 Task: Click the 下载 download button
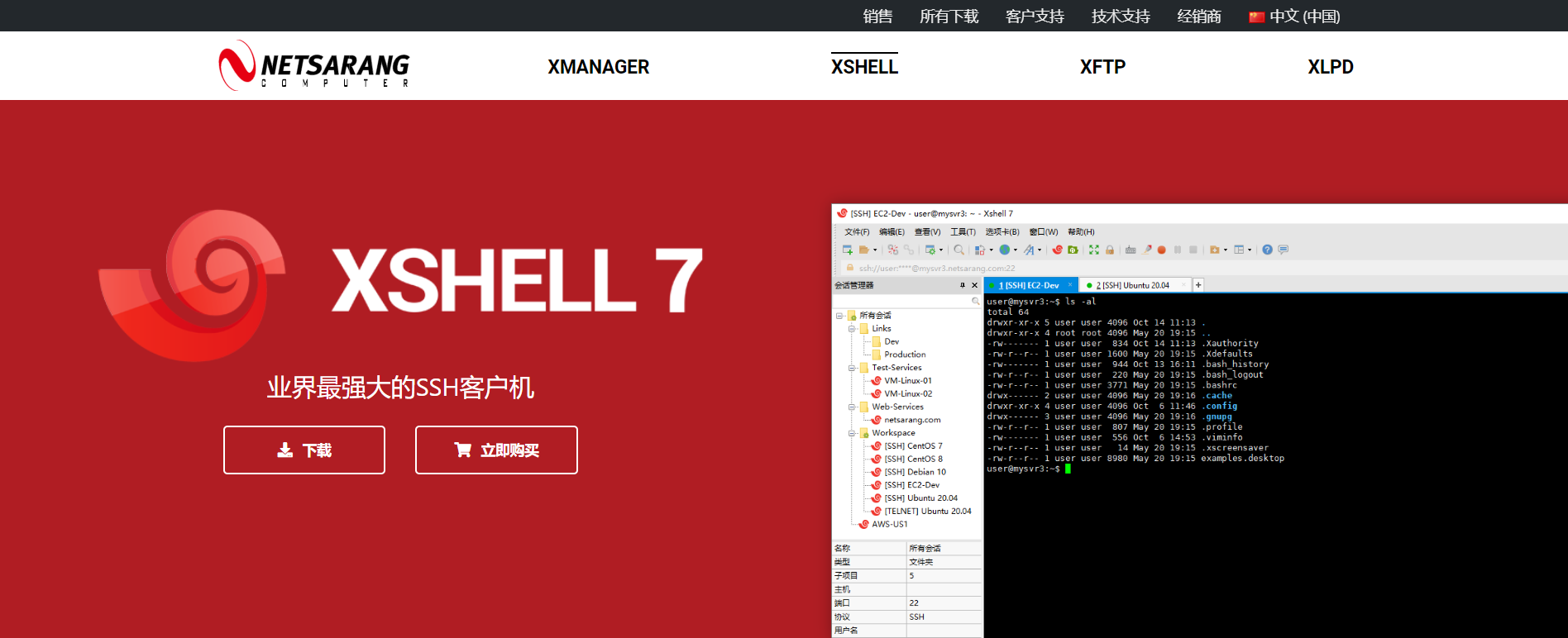pyautogui.click(x=304, y=450)
